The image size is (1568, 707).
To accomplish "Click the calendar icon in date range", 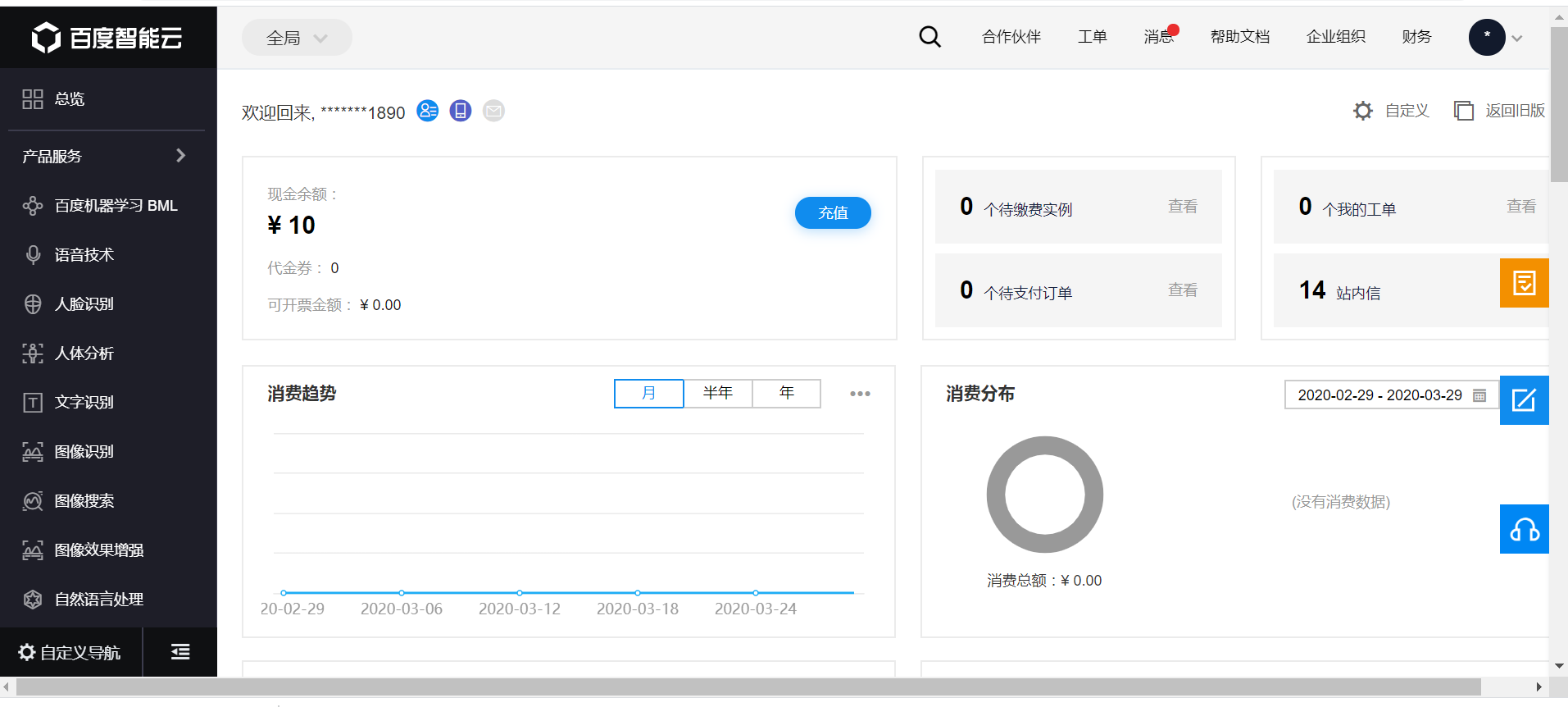I will pos(1479,395).
